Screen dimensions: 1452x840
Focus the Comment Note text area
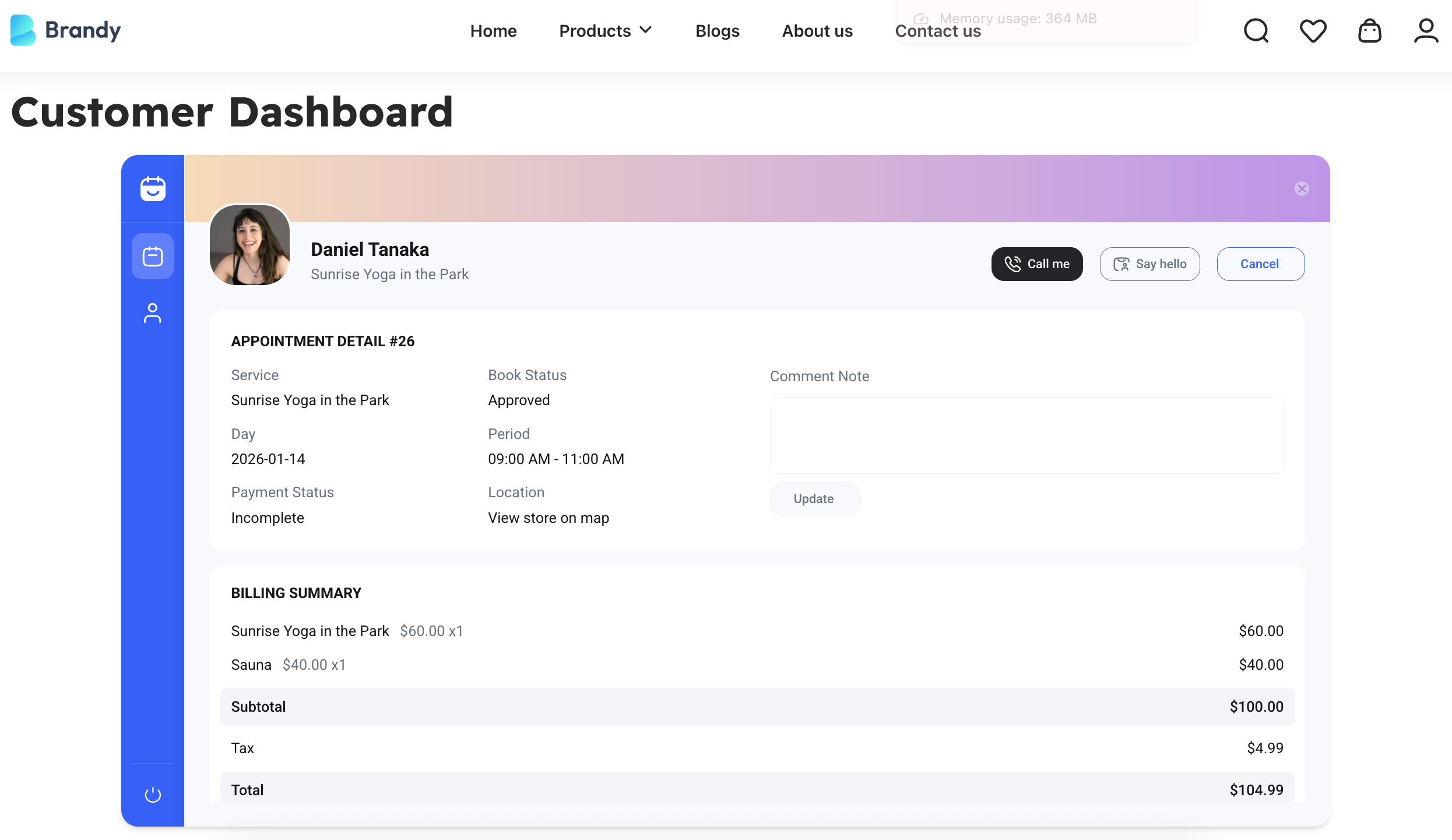click(1026, 435)
